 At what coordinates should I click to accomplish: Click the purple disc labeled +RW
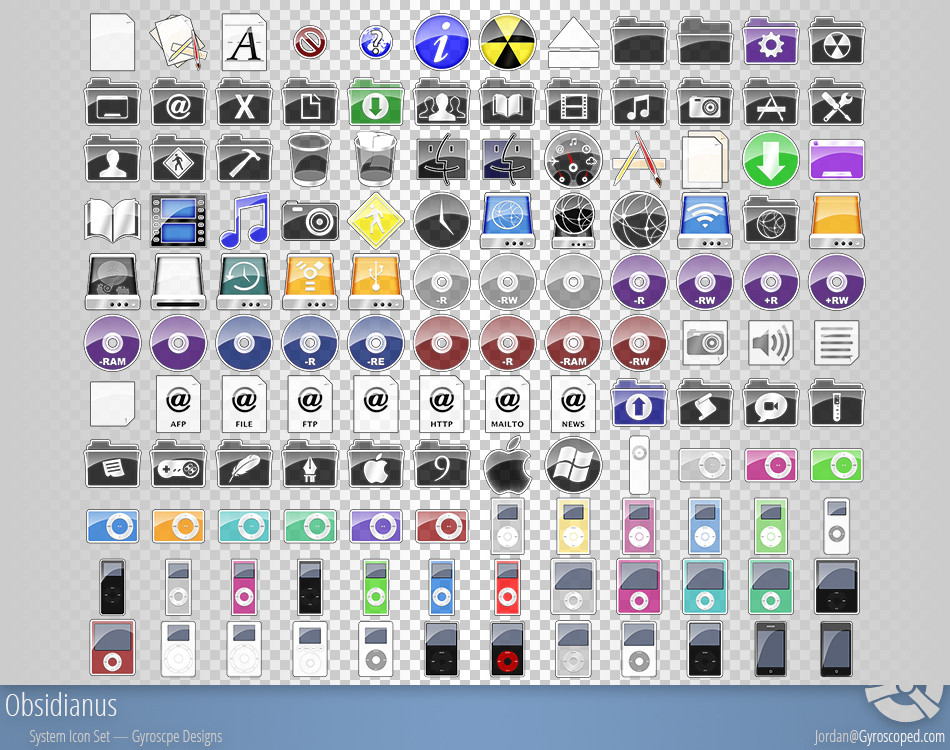[x=837, y=282]
